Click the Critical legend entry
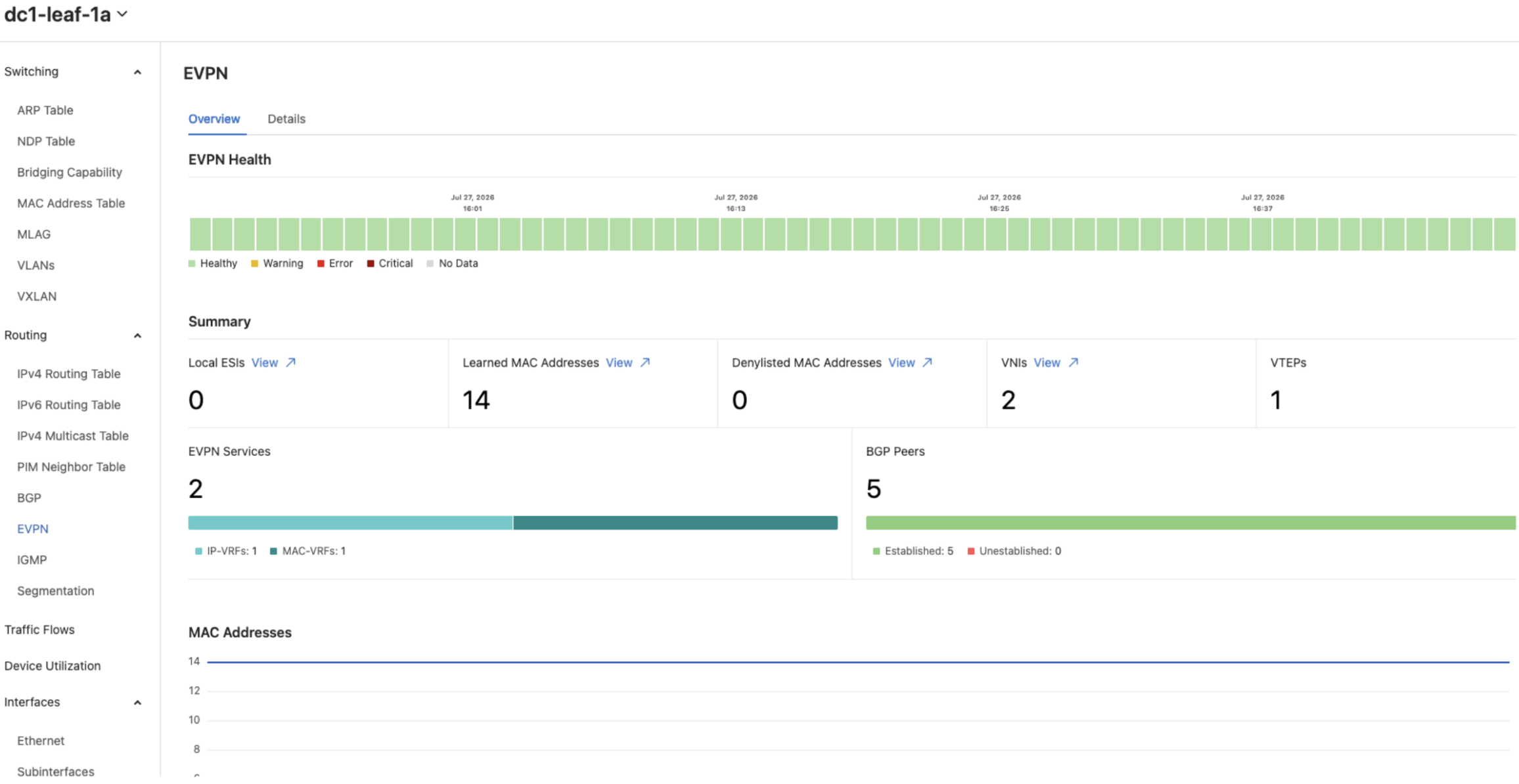 pyautogui.click(x=390, y=263)
